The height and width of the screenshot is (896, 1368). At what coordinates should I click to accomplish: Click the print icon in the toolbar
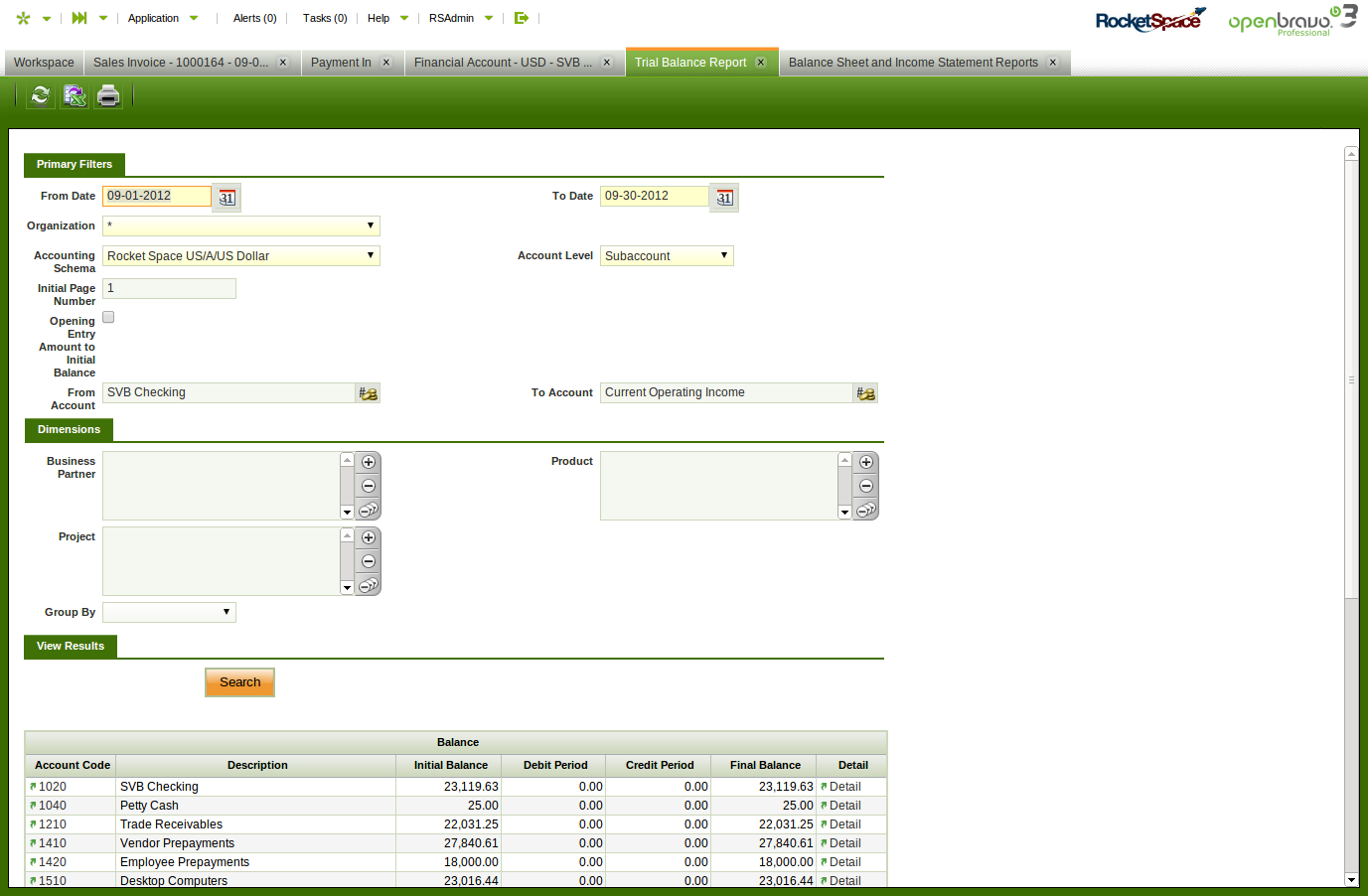[x=108, y=95]
